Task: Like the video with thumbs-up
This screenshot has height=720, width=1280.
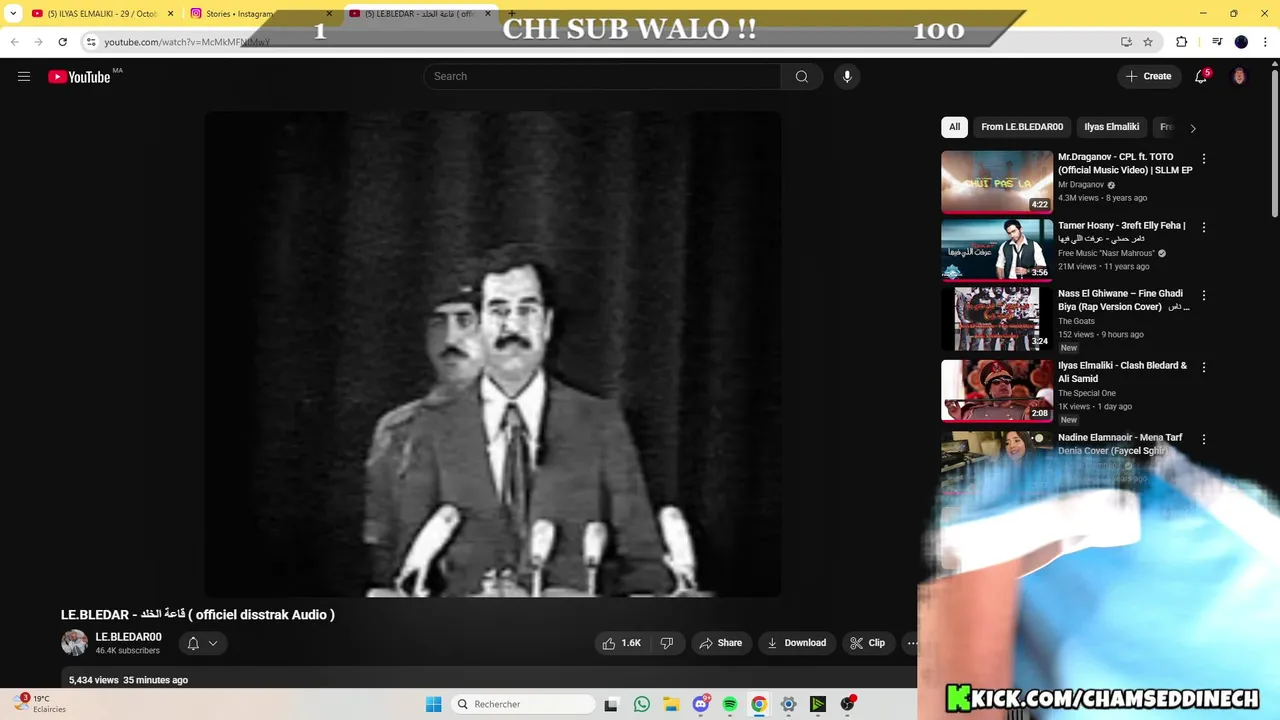Action: [621, 643]
